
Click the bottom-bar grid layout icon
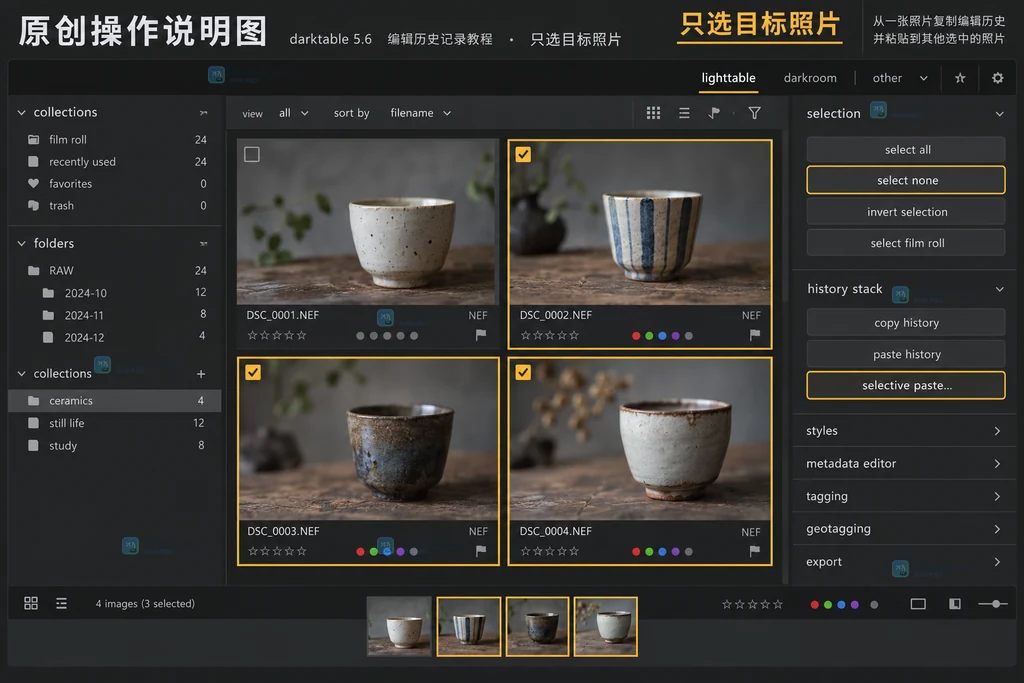click(31, 603)
